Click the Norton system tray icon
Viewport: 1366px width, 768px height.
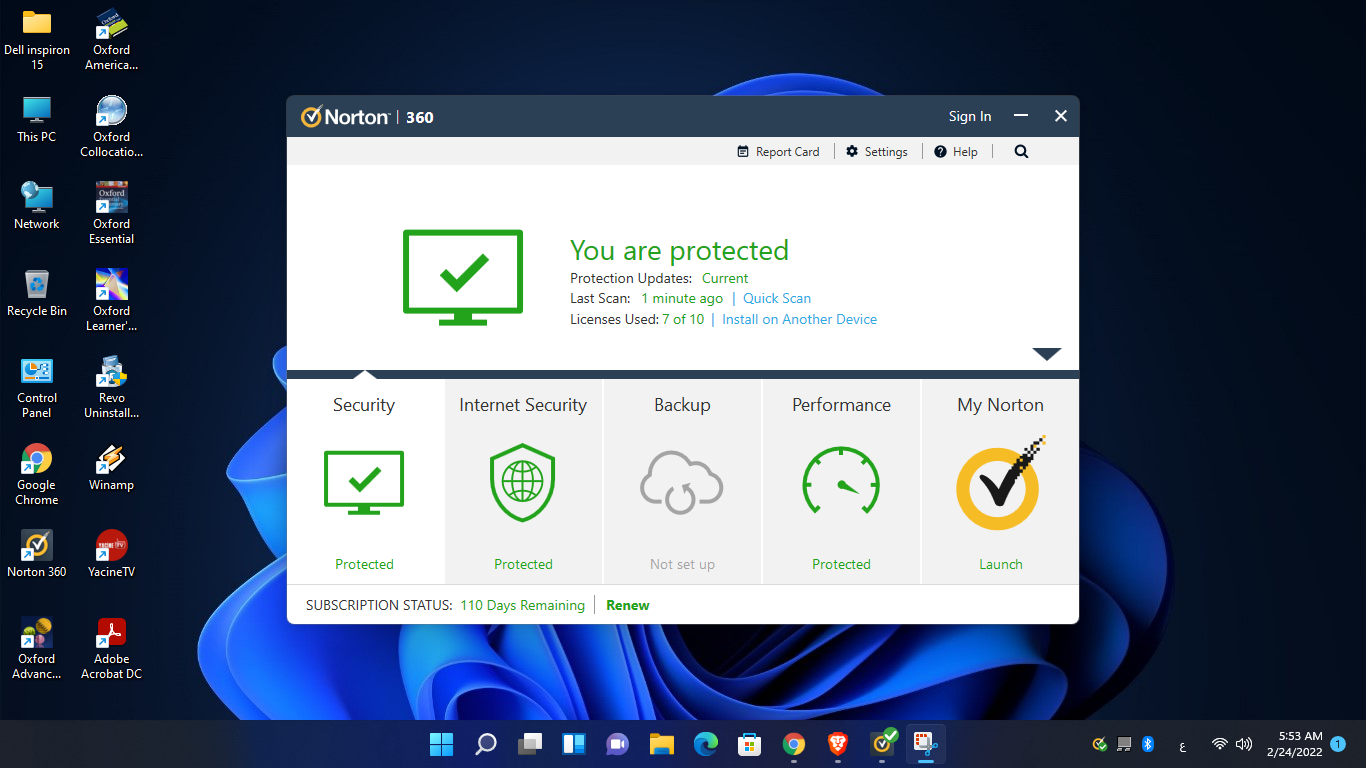(x=1100, y=744)
